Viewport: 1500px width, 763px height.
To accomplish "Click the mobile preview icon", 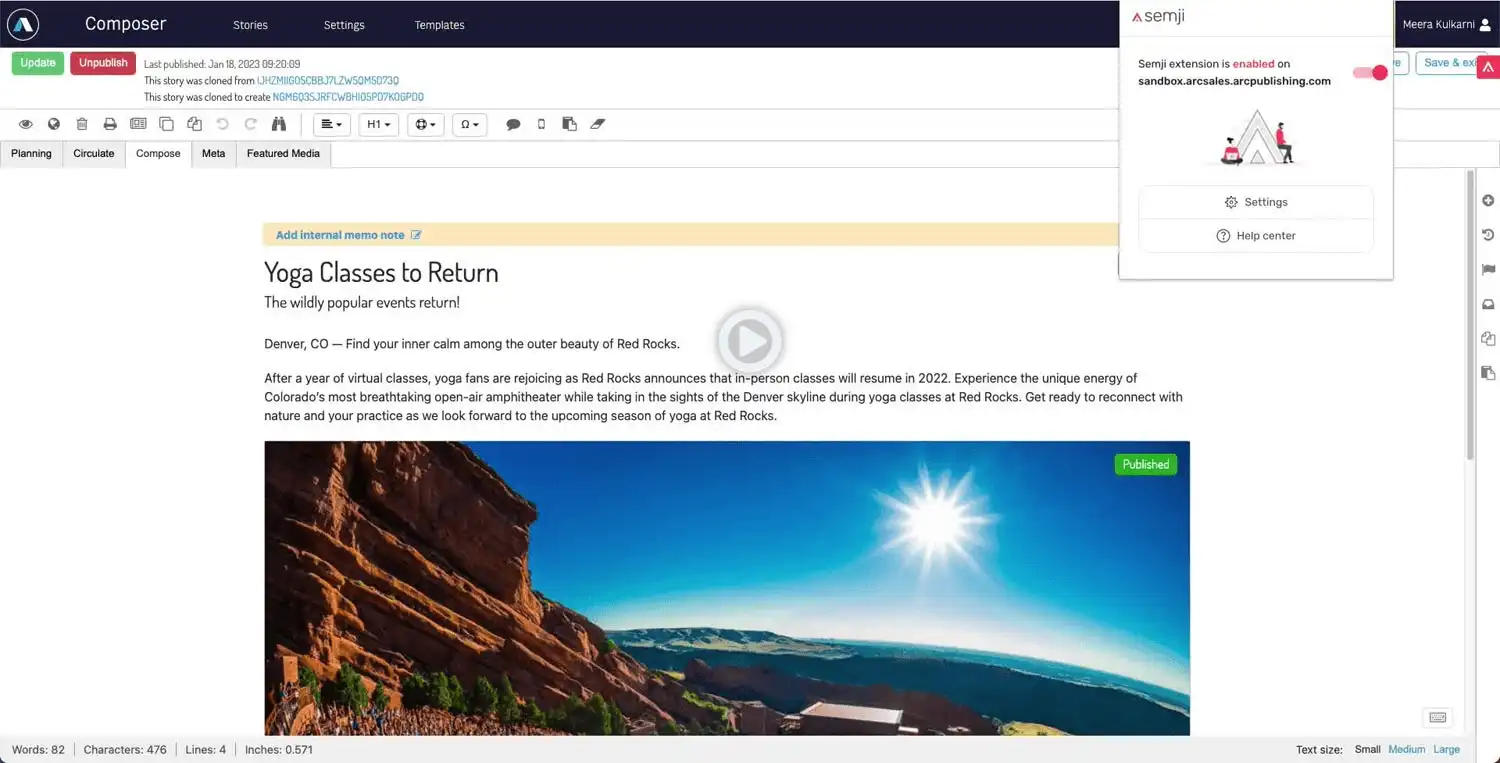I will coord(541,124).
